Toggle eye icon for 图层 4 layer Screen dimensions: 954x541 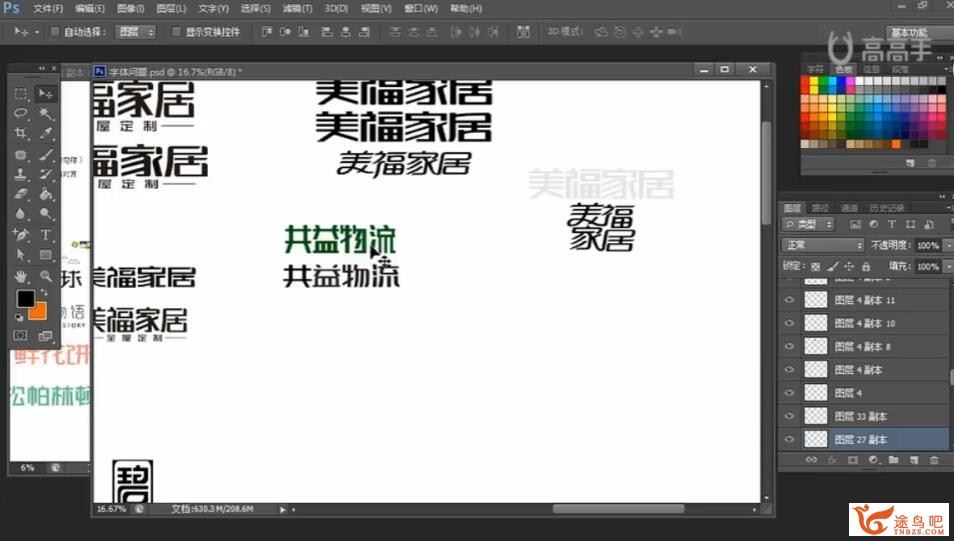coord(789,393)
